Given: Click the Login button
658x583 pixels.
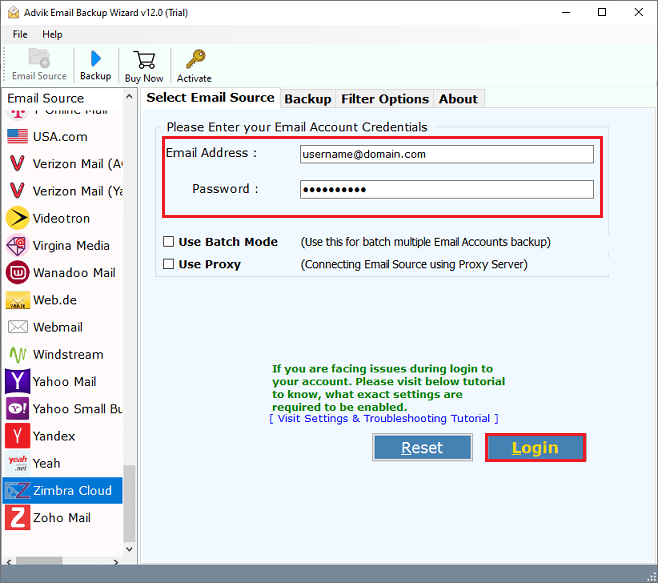Looking at the screenshot, I should (535, 447).
